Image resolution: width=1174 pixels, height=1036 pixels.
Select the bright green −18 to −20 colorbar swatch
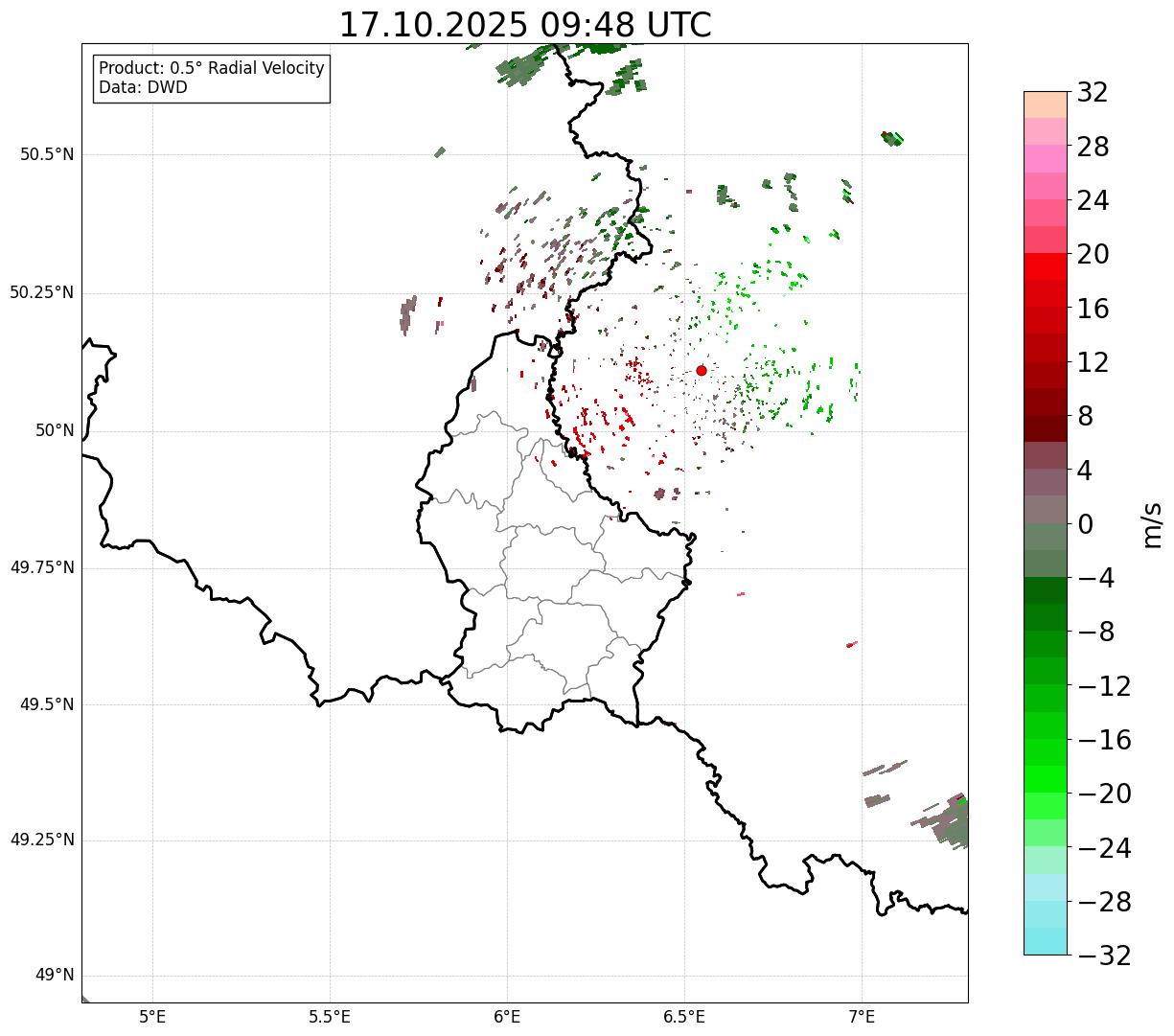coord(1046,779)
